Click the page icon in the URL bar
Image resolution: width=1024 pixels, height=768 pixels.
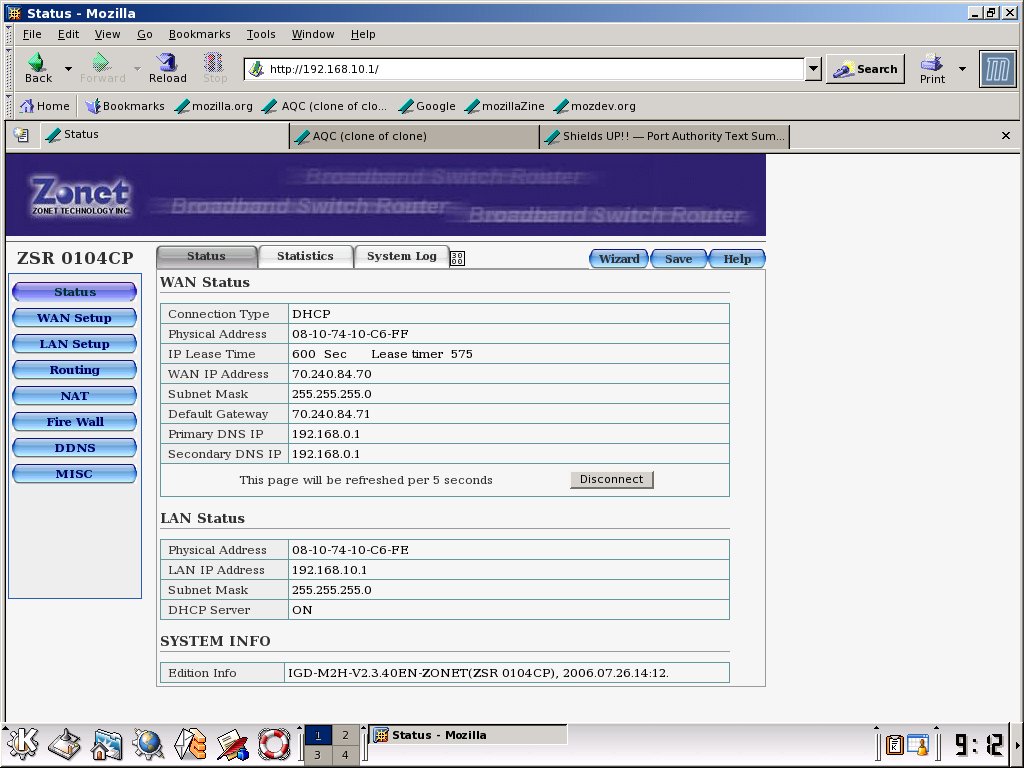[257, 69]
